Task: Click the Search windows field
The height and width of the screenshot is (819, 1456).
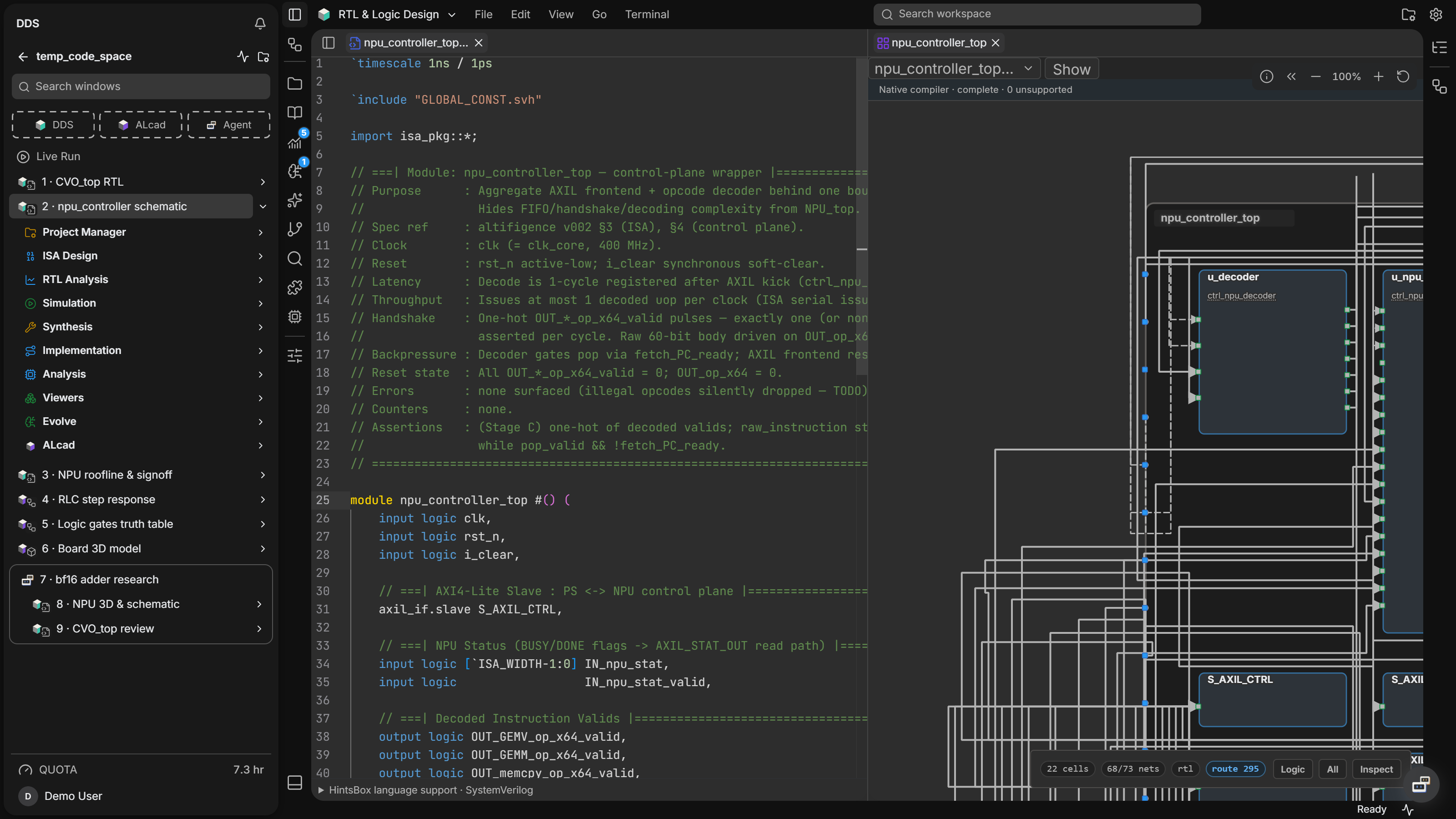Action: 141,86
